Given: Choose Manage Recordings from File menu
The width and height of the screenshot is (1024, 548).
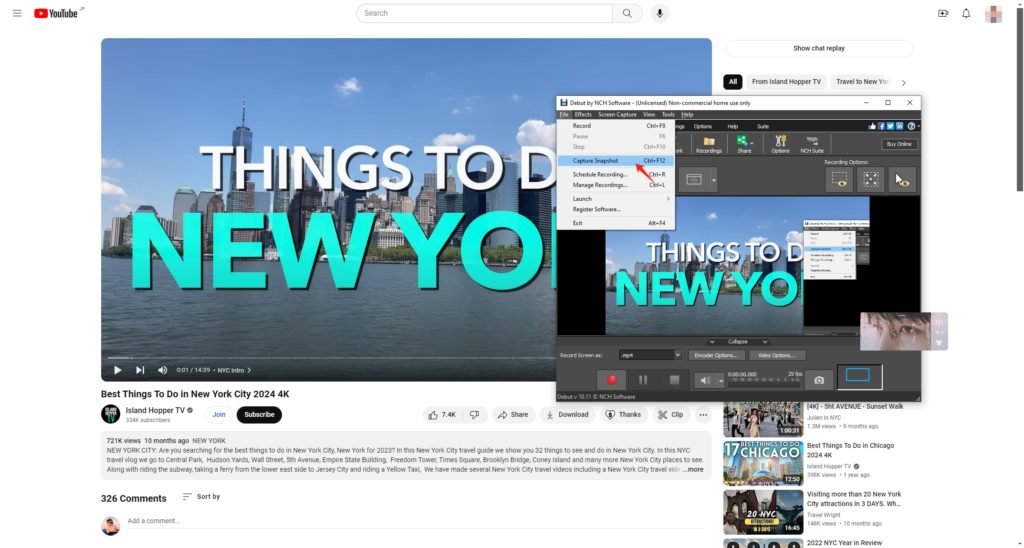Looking at the screenshot, I should 615,185.
